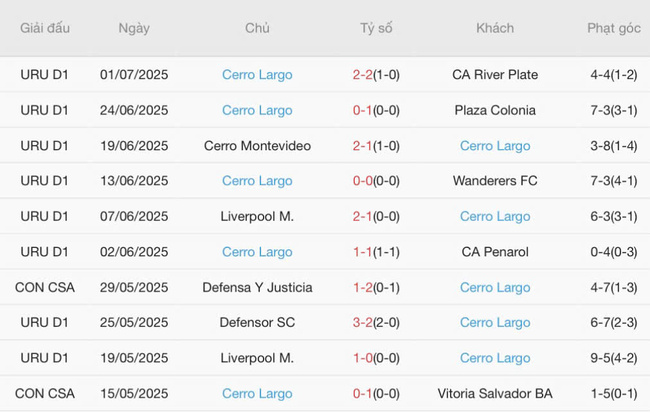The image size is (650, 413).
Task: Click the Phạt góc column header
Action: pyautogui.click(x=613, y=28)
